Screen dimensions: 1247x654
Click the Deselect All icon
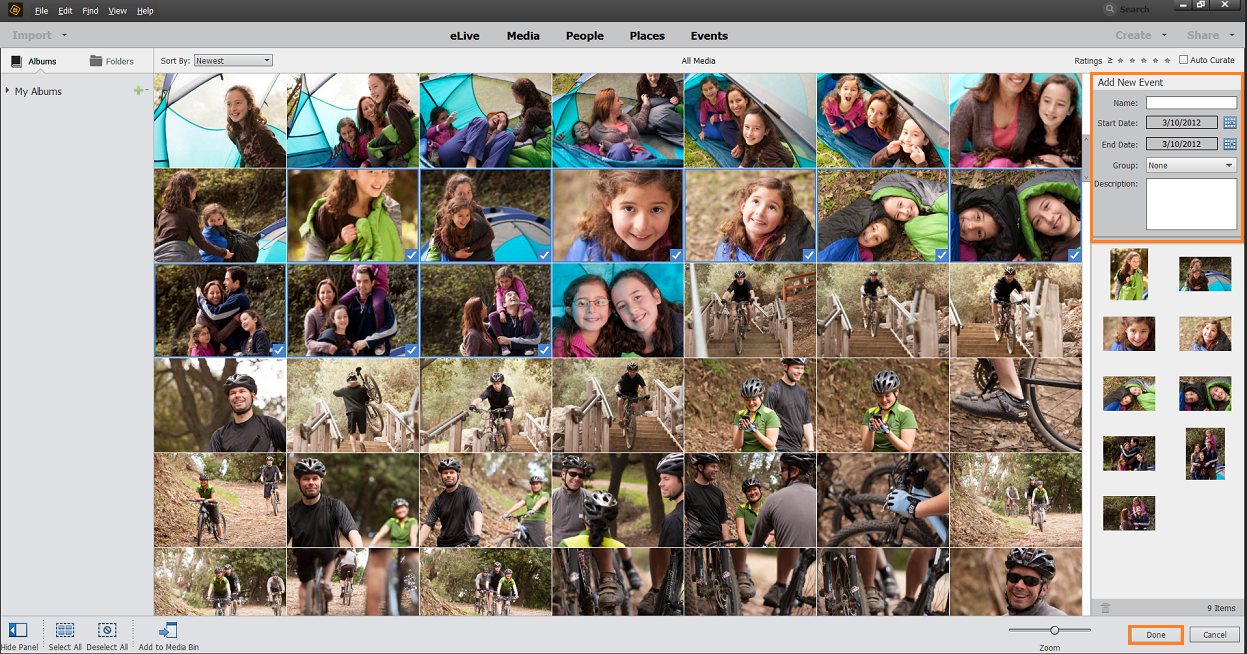click(108, 630)
